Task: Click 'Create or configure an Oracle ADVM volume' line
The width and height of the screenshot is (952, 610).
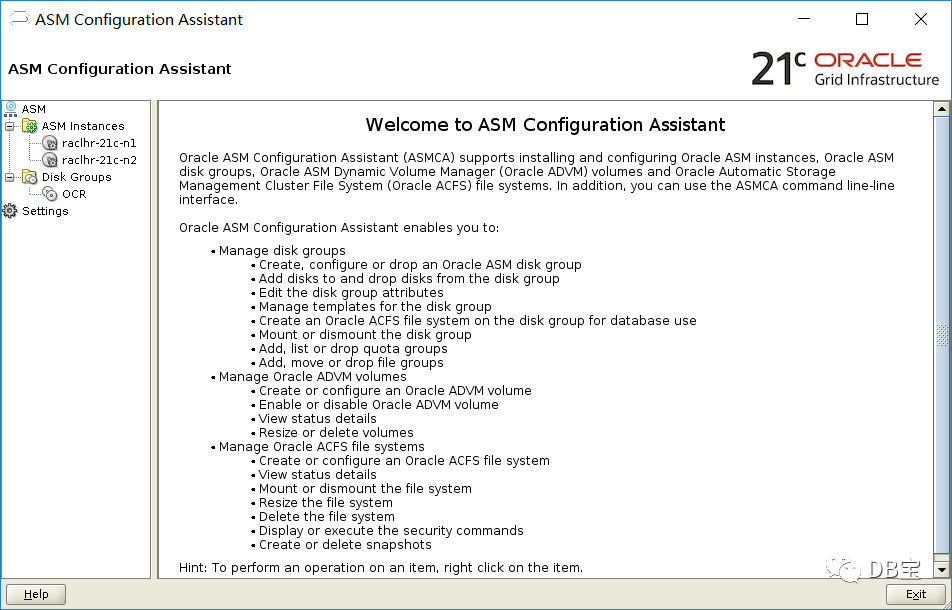Action: pyautogui.click(x=395, y=390)
